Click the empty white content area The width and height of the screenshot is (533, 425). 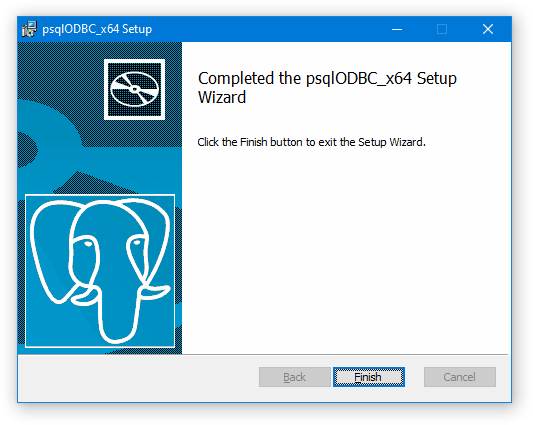click(347, 252)
